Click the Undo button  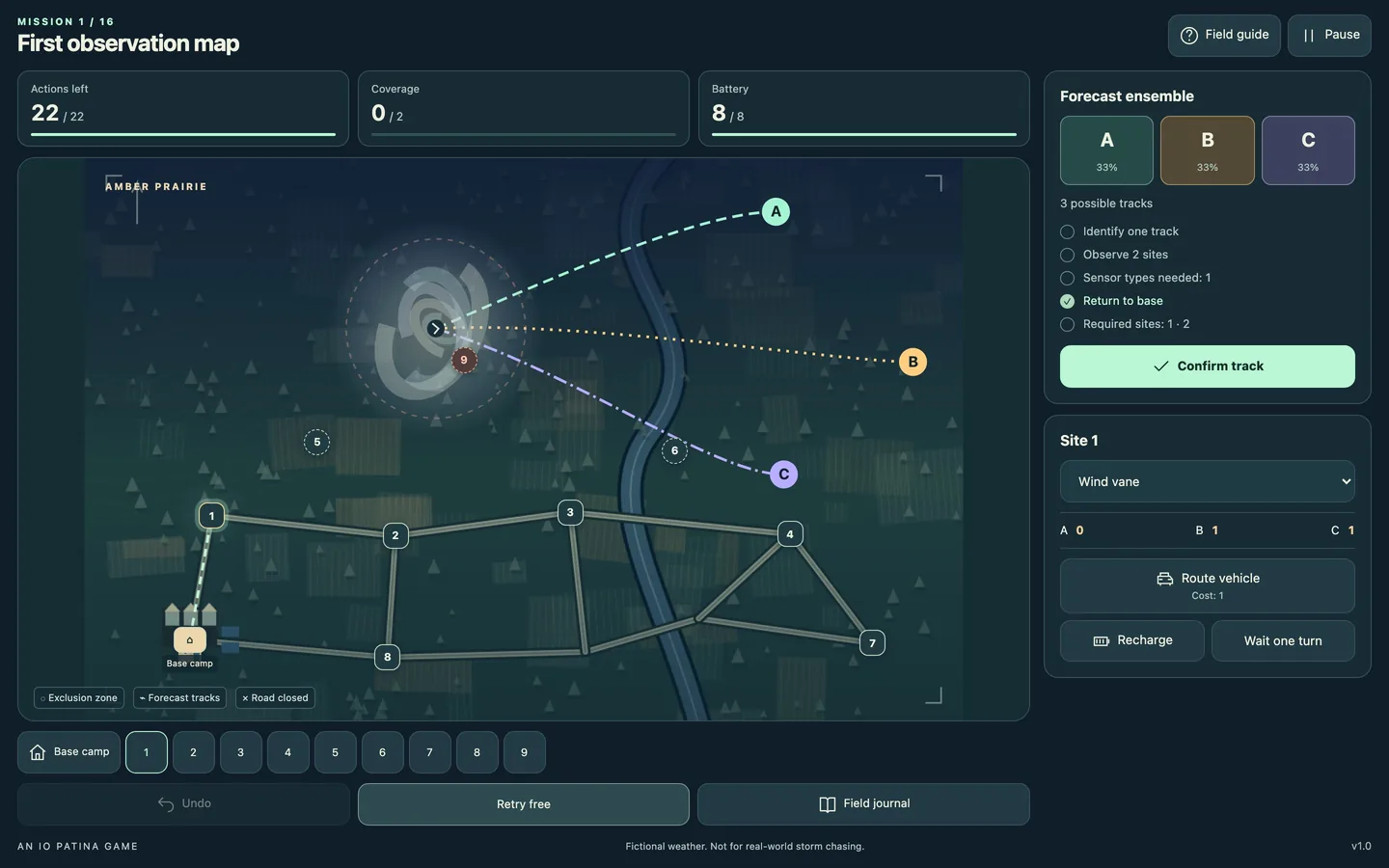183,804
